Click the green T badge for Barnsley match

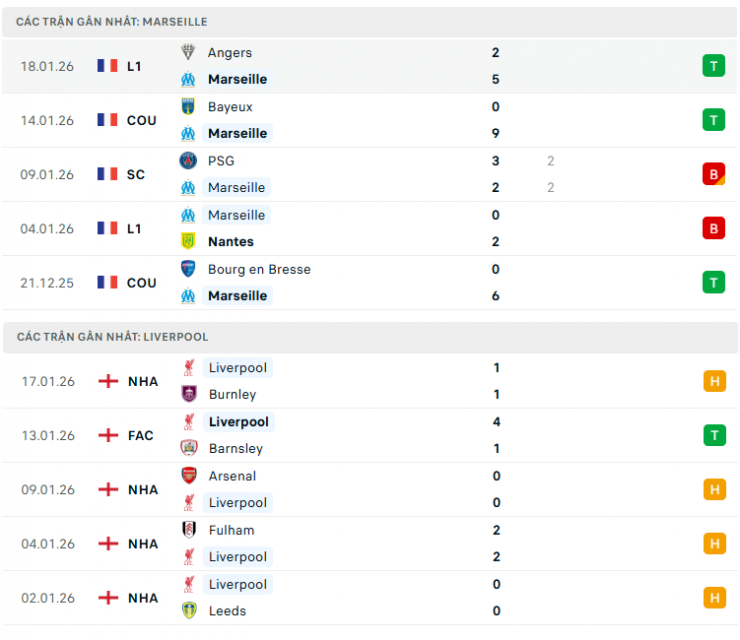click(x=714, y=435)
